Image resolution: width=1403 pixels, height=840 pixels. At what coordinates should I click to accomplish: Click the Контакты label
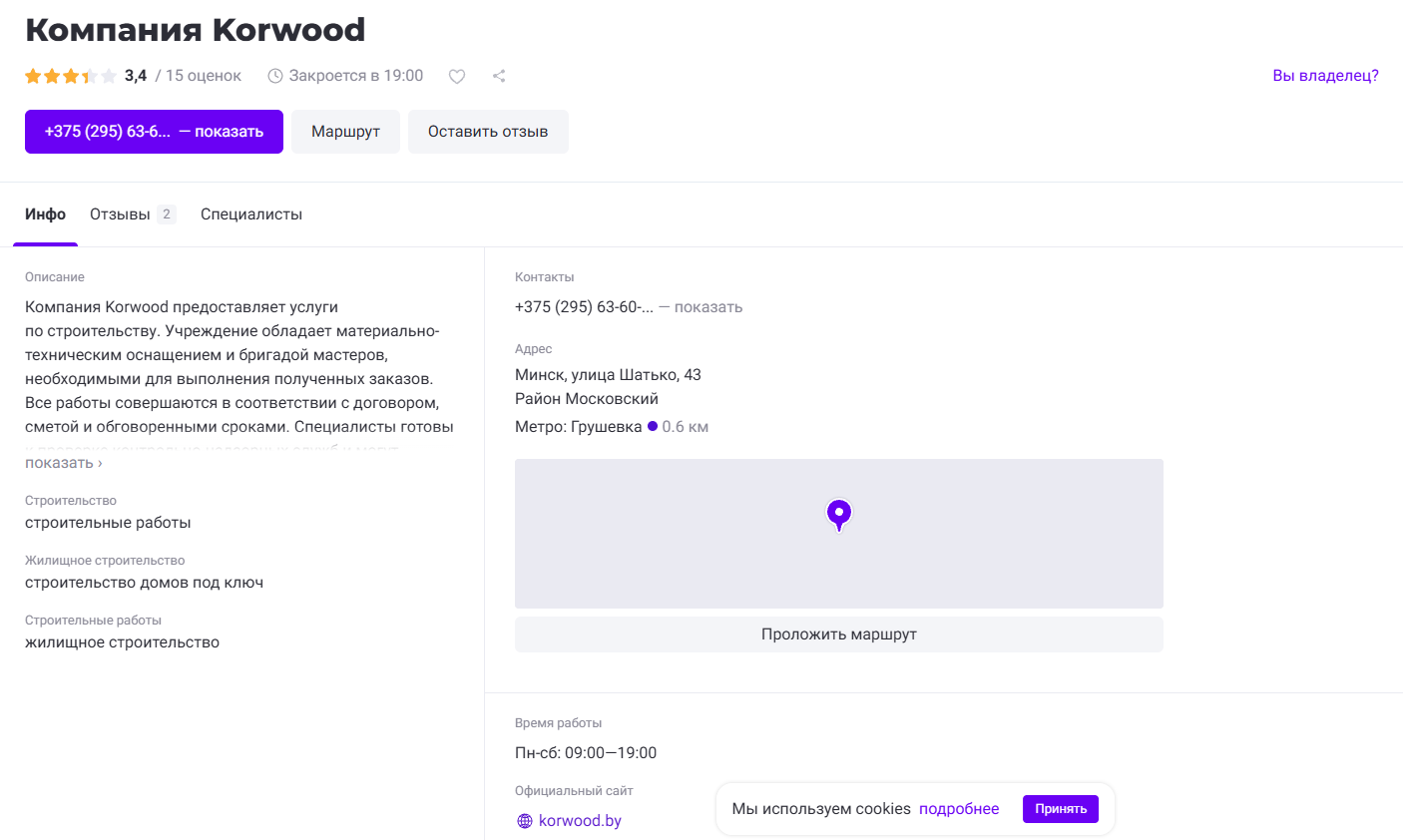(x=545, y=277)
